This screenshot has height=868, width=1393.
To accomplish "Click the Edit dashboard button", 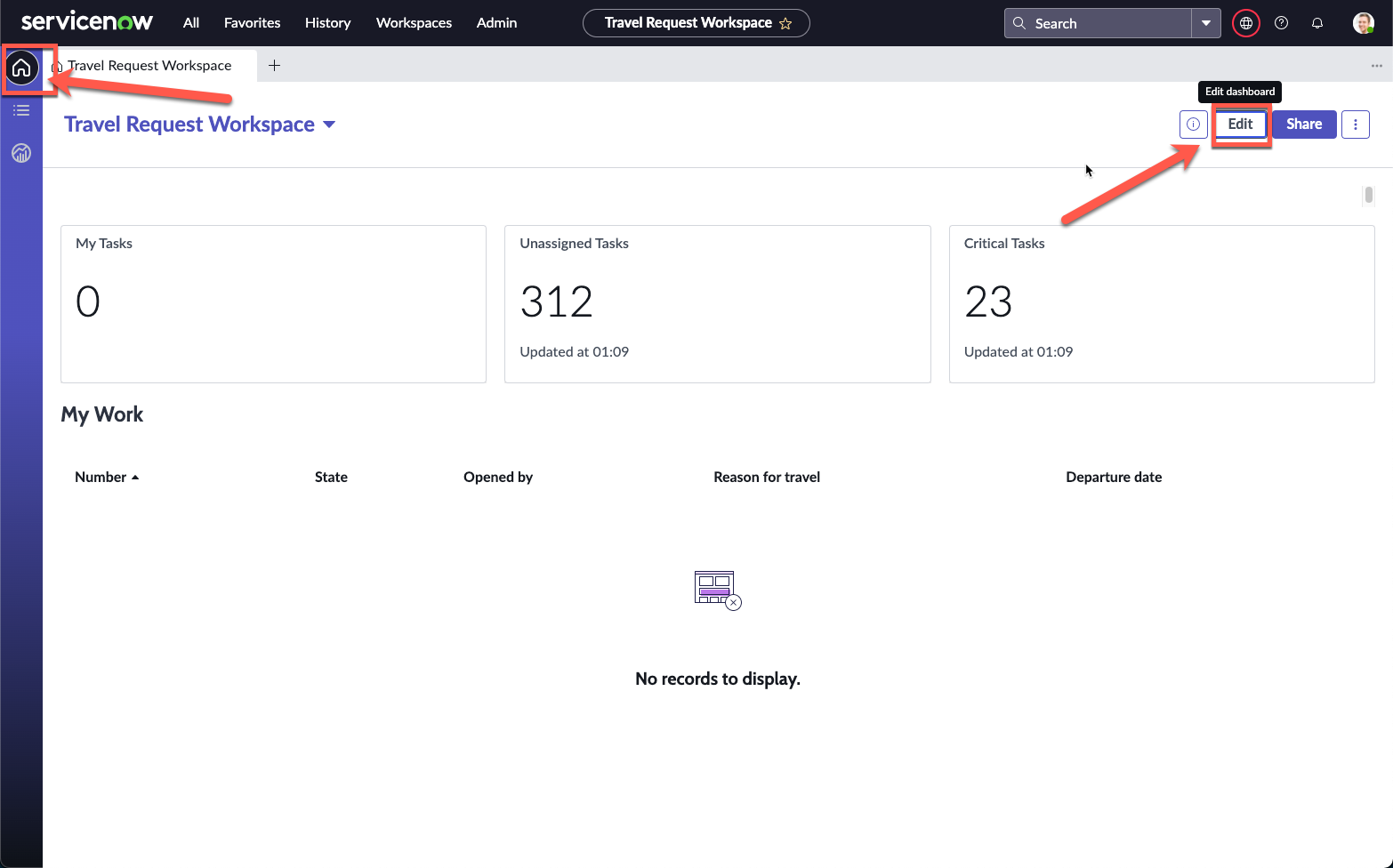I will point(1240,125).
